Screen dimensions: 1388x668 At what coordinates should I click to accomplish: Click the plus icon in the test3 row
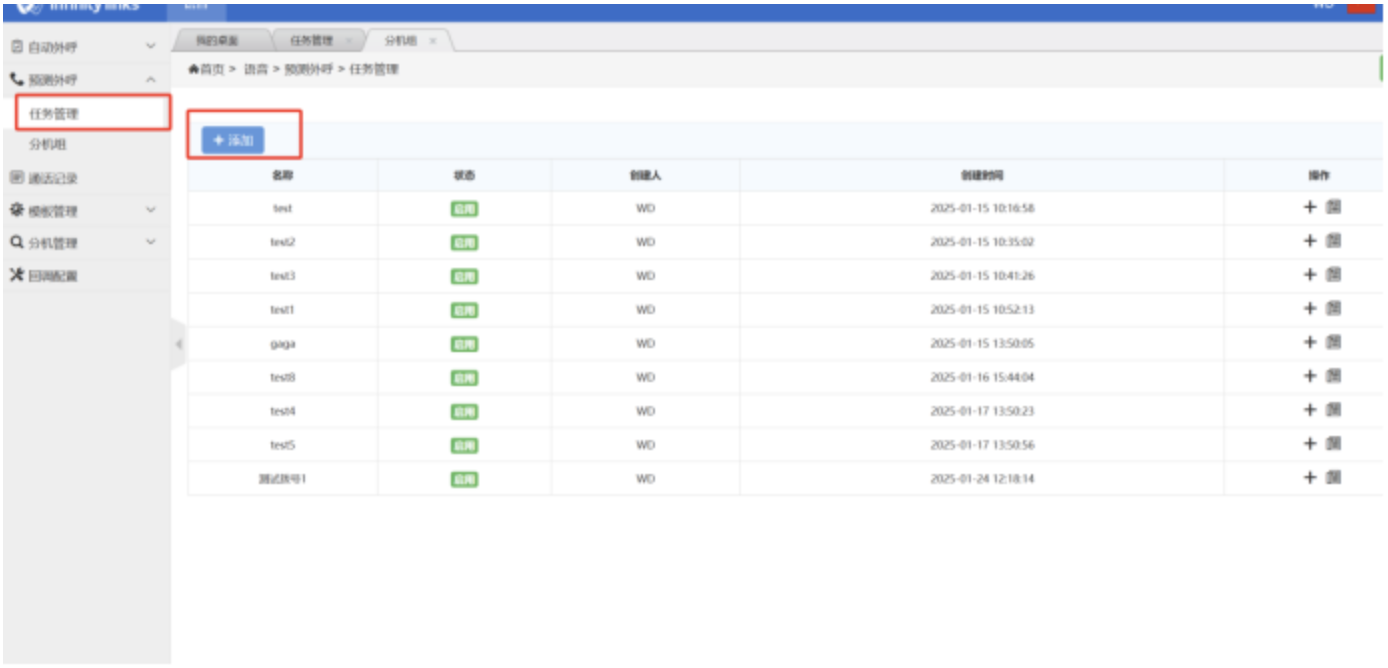pyautogui.click(x=1310, y=275)
